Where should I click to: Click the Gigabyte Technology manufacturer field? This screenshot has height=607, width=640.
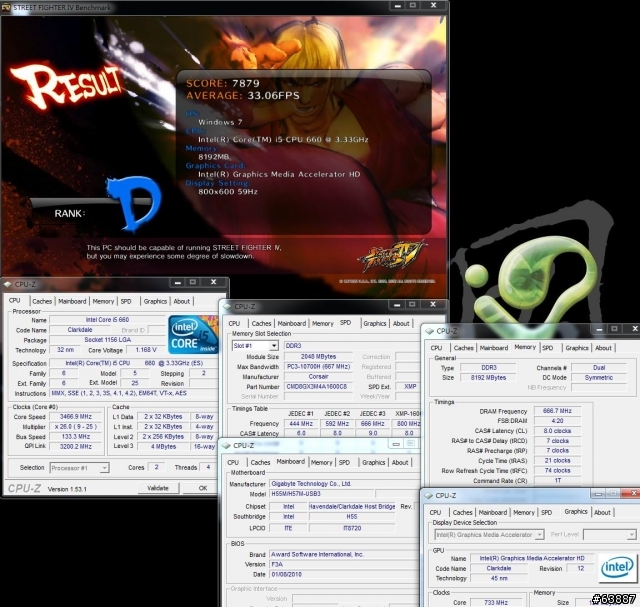coord(344,484)
